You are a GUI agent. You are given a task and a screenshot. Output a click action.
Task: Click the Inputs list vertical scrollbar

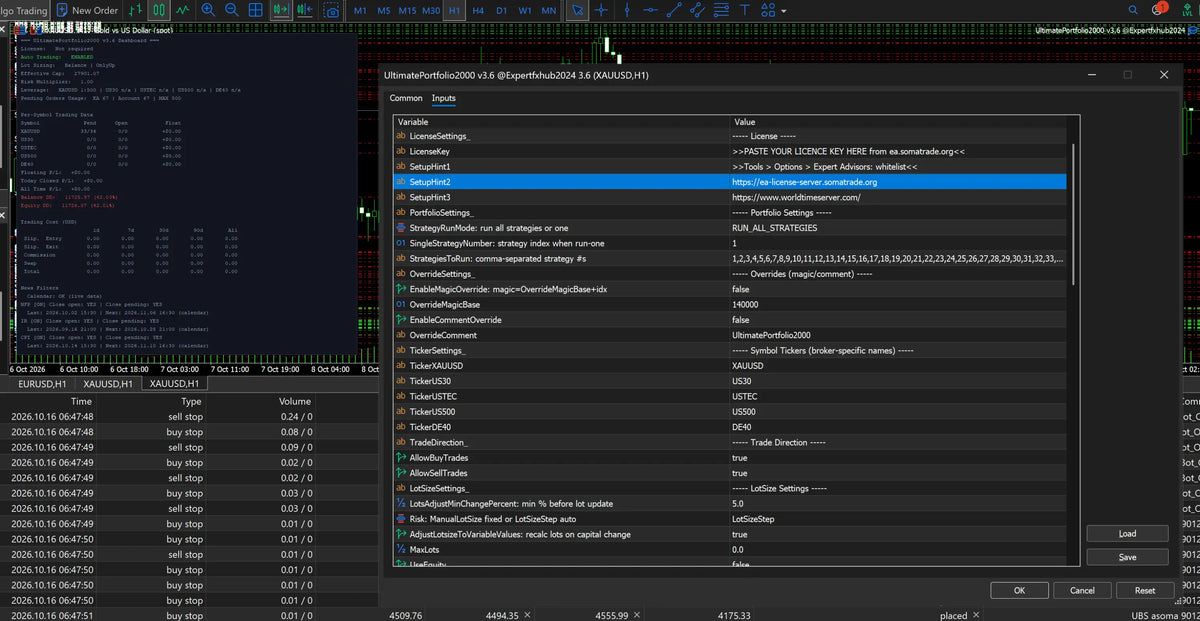click(x=1074, y=214)
